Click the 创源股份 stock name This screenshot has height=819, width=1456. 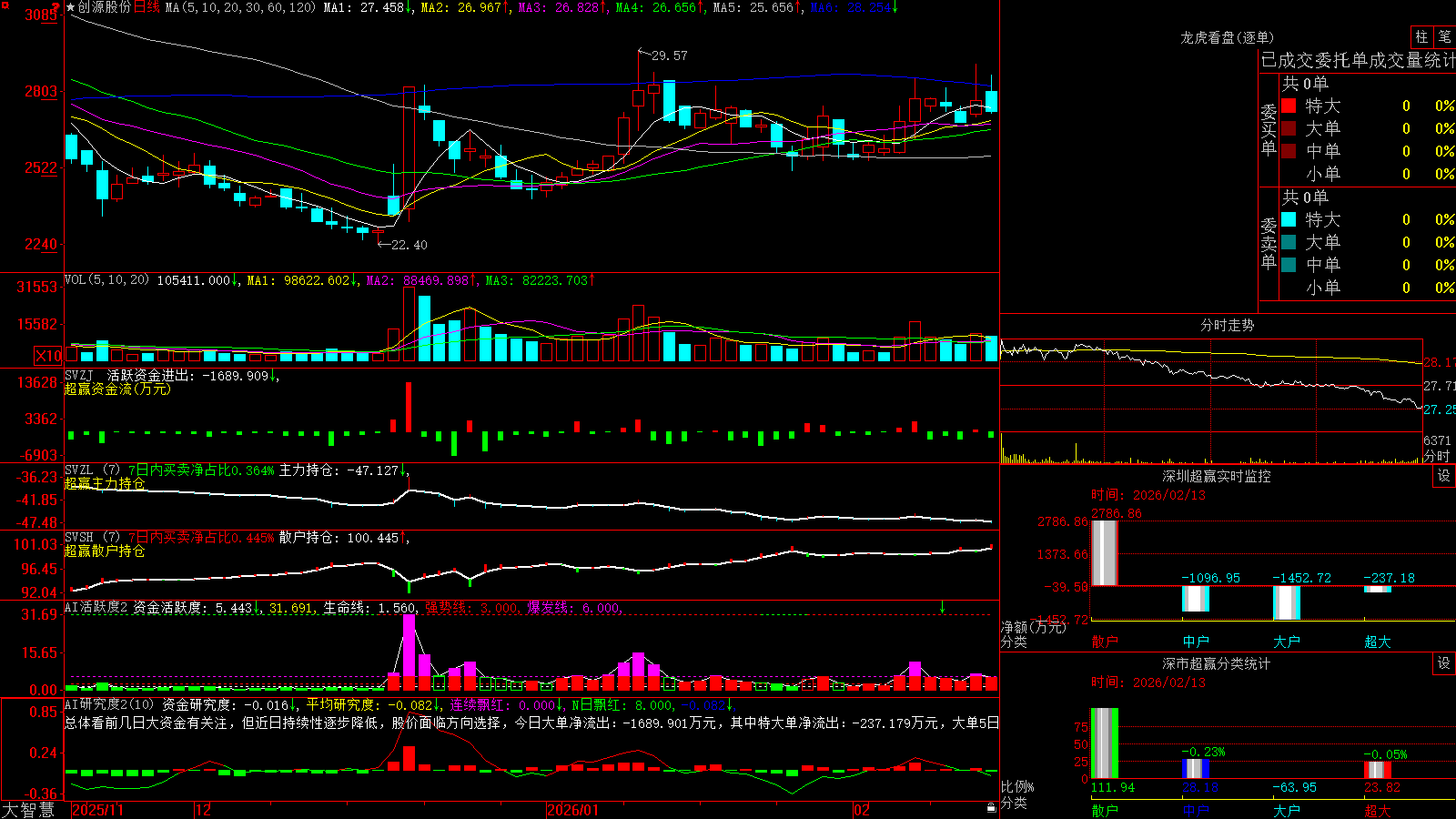[x=105, y=7]
